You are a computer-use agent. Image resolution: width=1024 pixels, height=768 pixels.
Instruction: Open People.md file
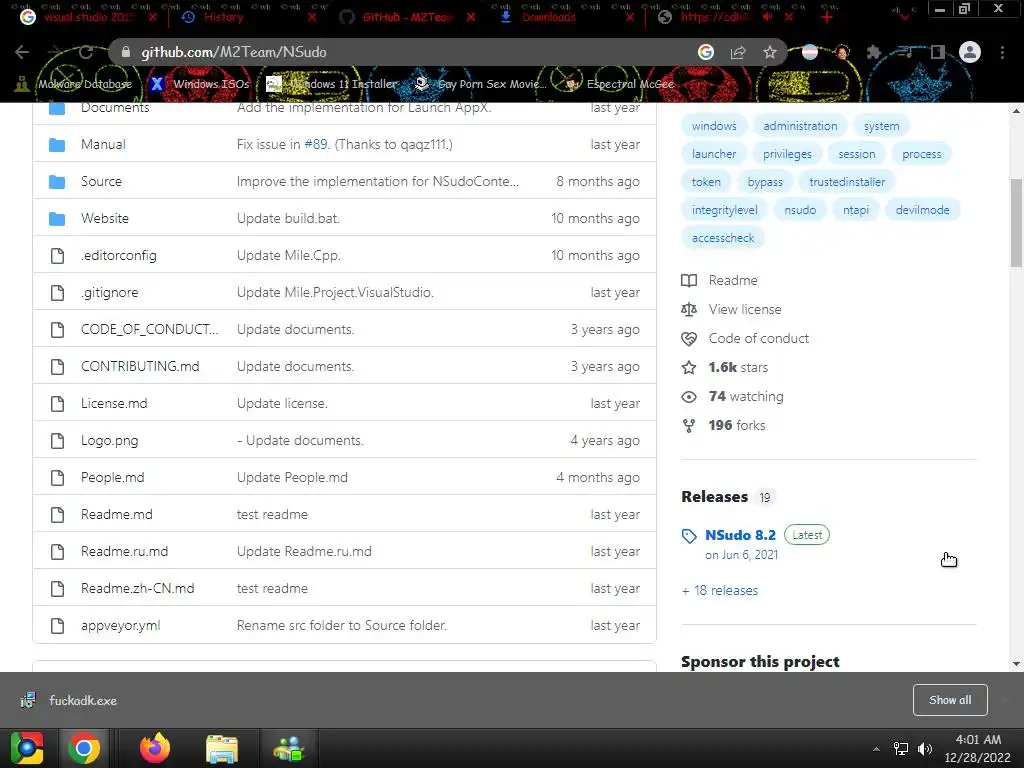tap(112, 477)
